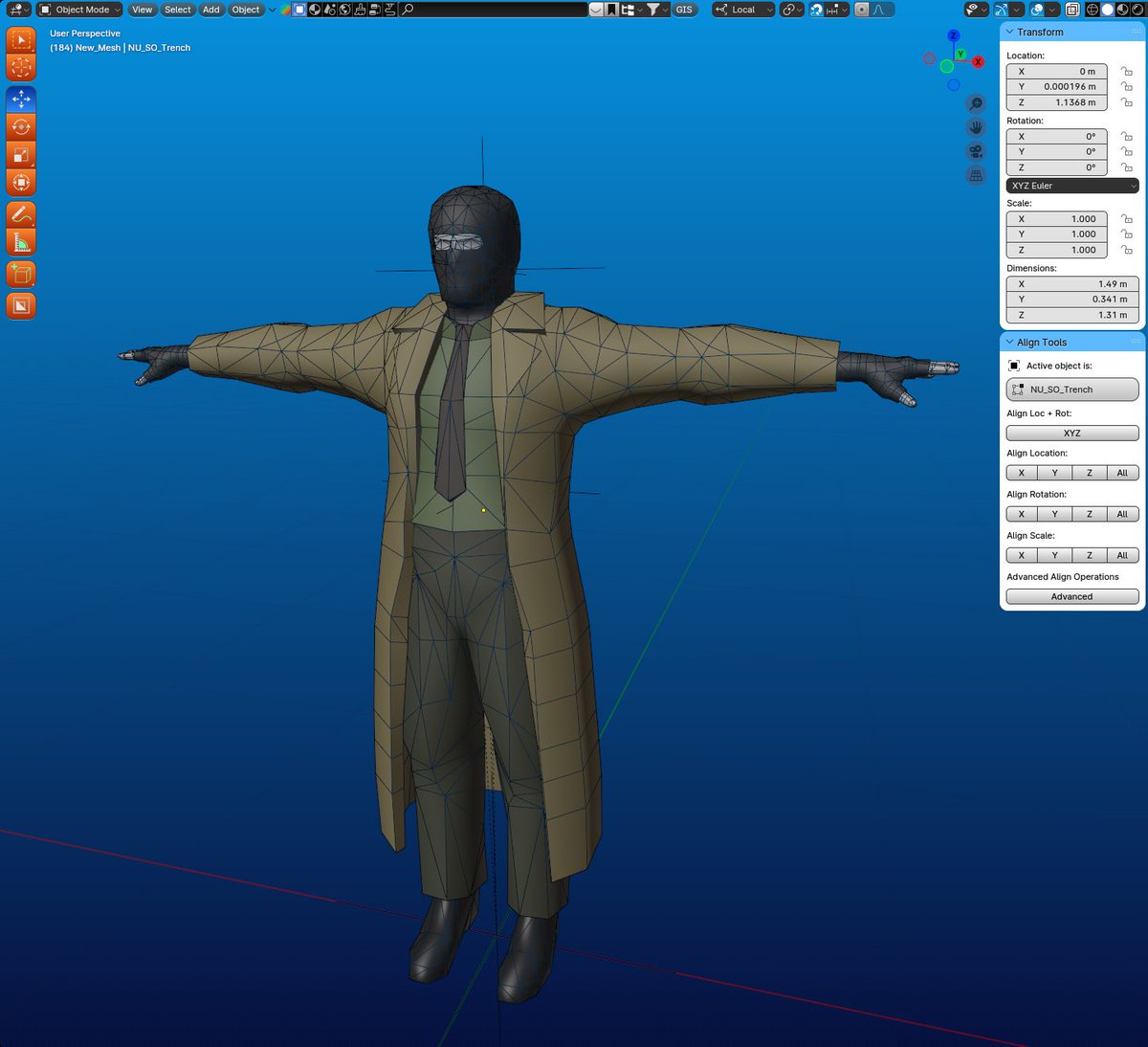Click the search magnifier in header
The width and height of the screenshot is (1148, 1047).
408,10
